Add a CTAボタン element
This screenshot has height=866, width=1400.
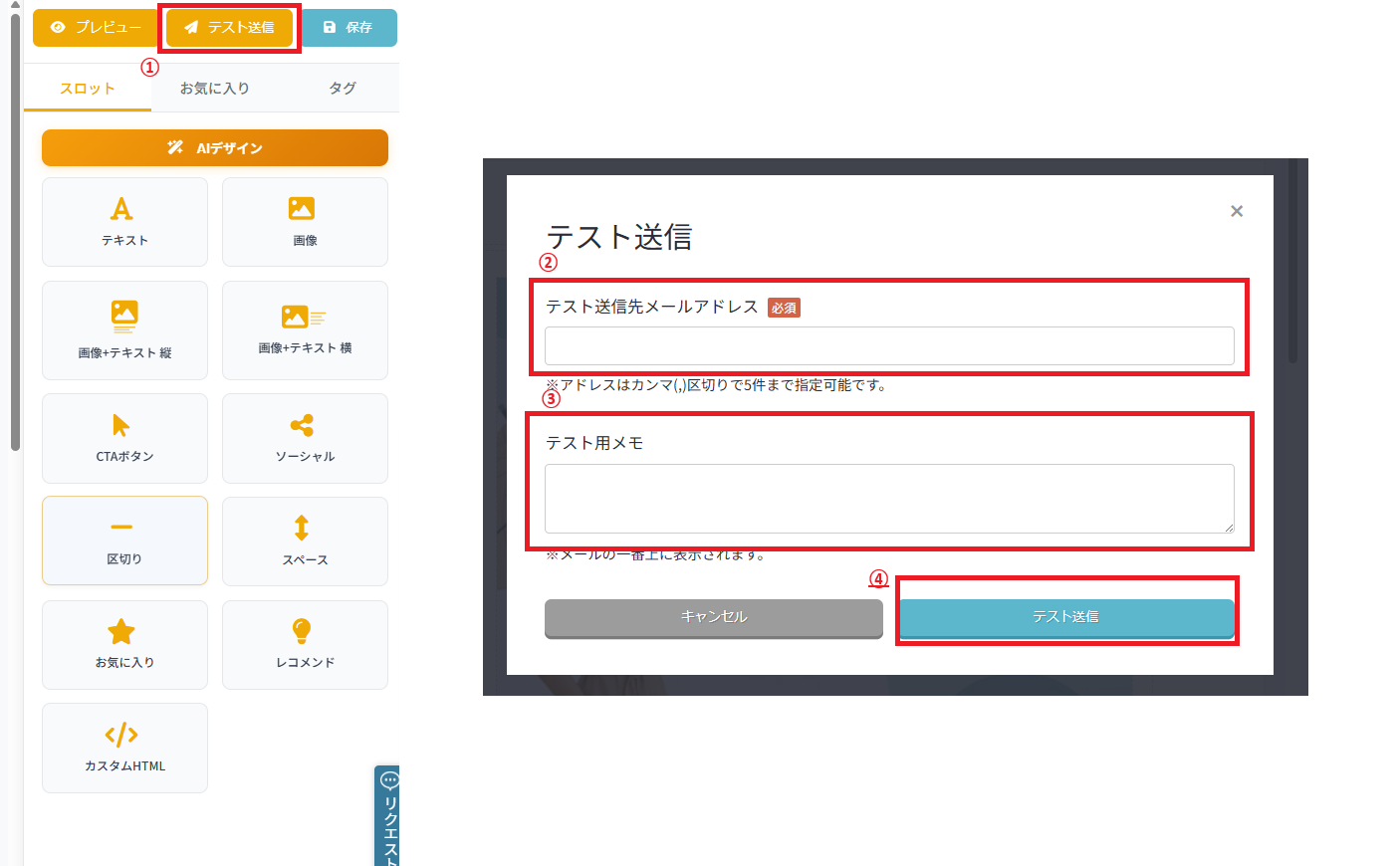pyautogui.click(x=123, y=438)
